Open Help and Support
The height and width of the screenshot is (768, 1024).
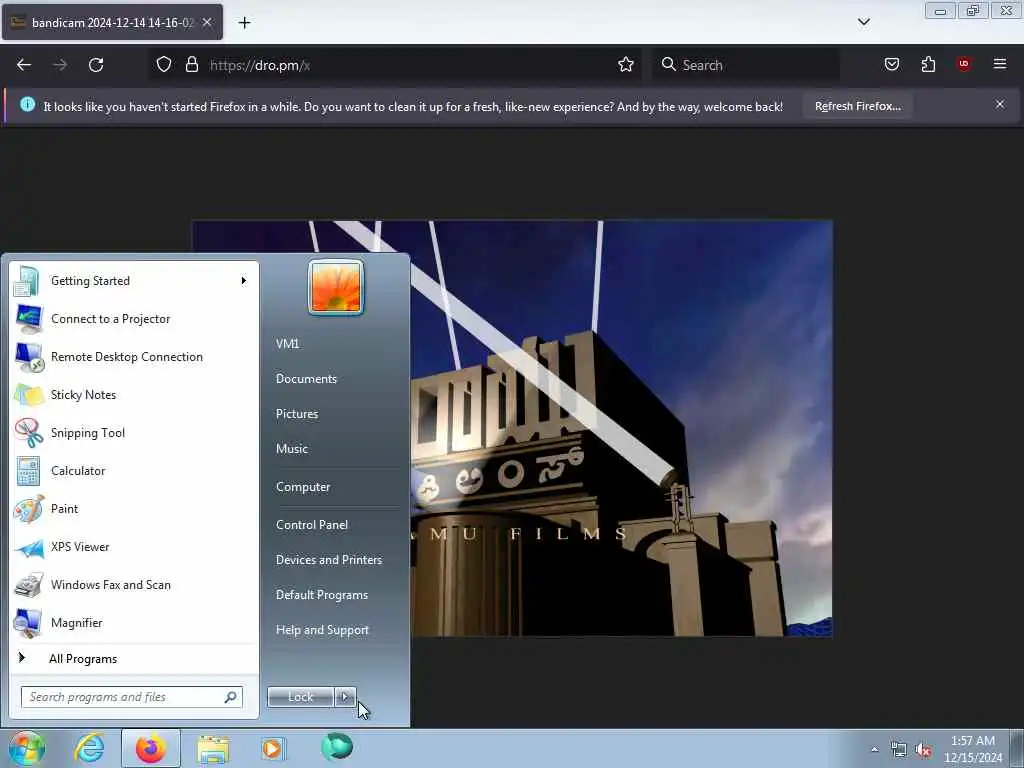pos(322,630)
